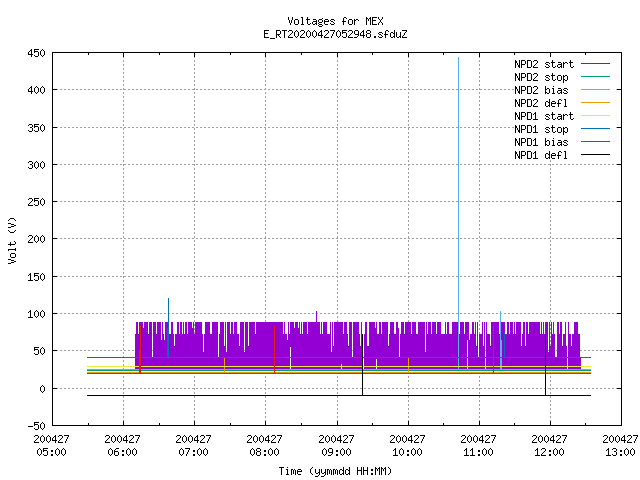The image size is (640, 480).
Task: Select the 'NPD1 stop' legend label
Action: click(541, 129)
